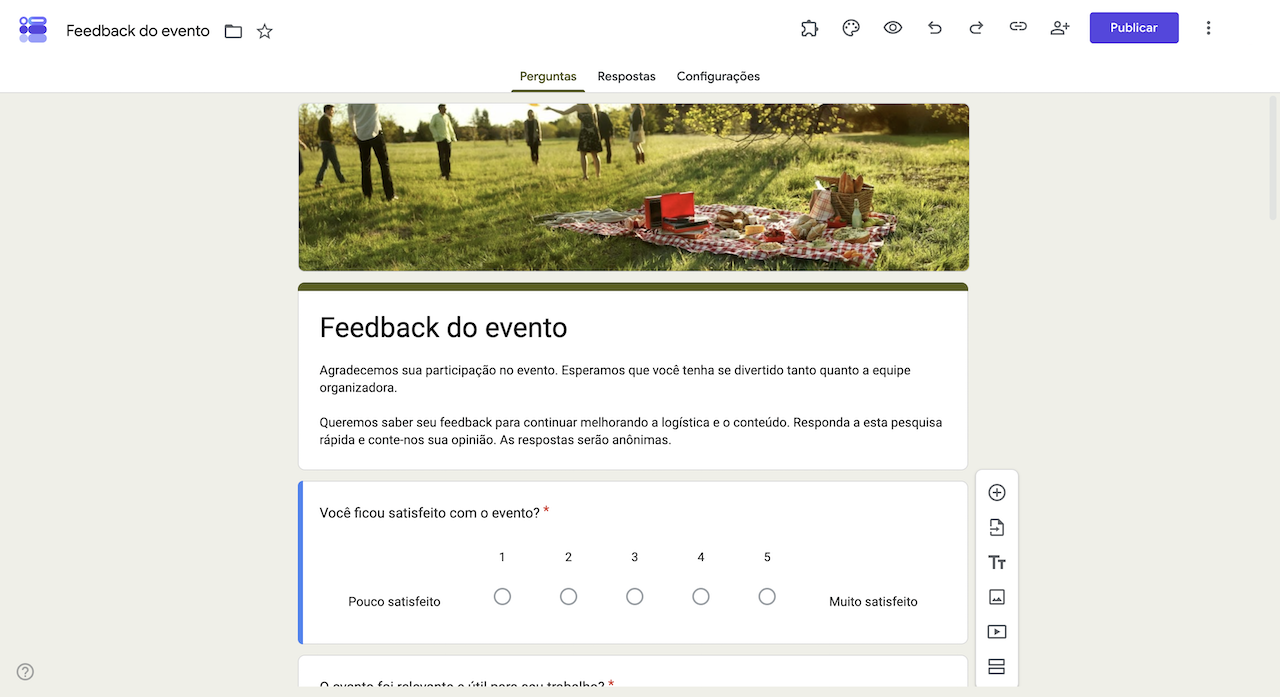Click the Publicar button
This screenshot has height=697, width=1280.
click(x=1134, y=28)
